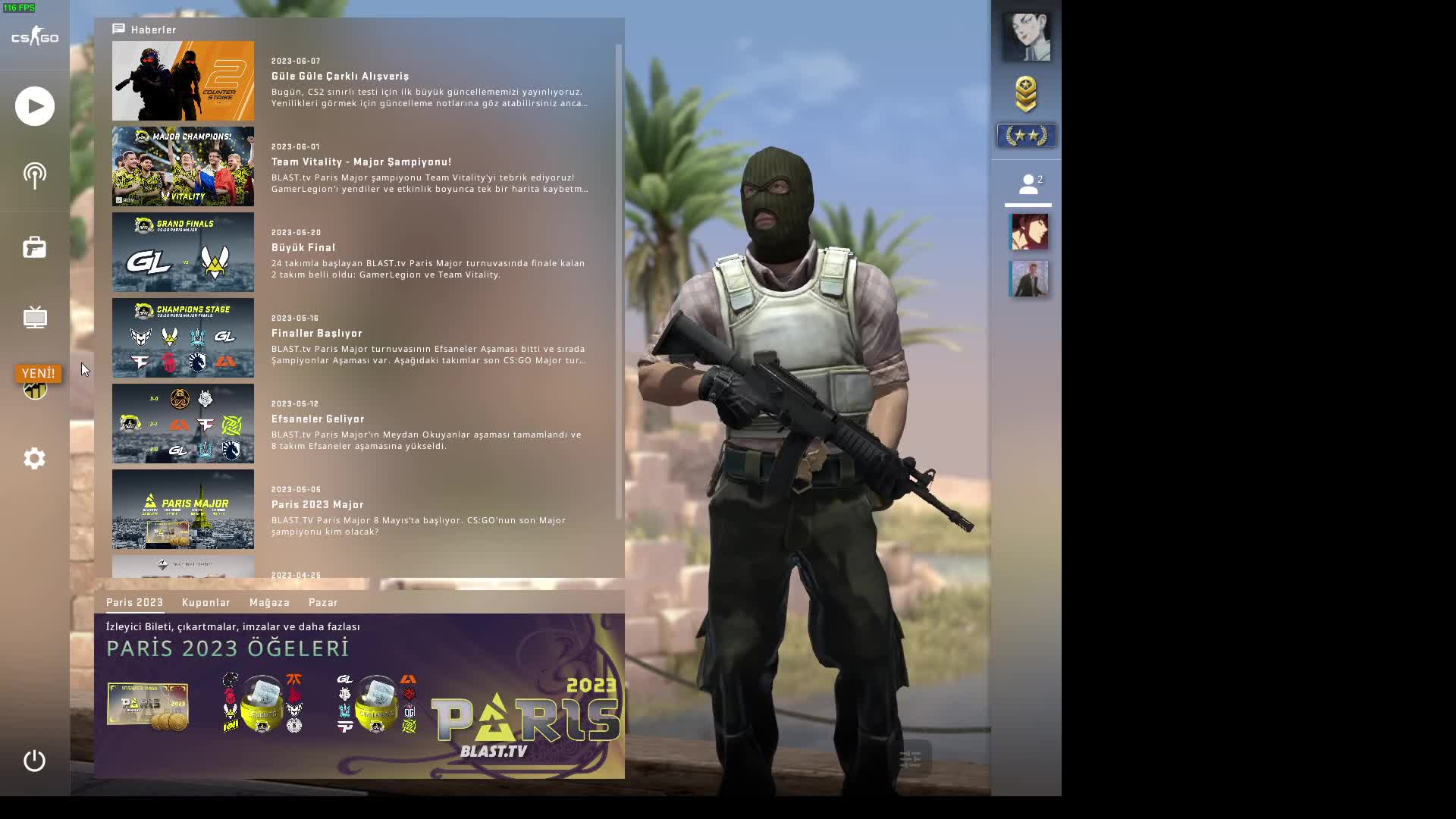The height and width of the screenshot is (819, 1456).
Task: Open 'Güle Güle Çarklı Alışveriş' news headline
Action: (x=340, y=76)
